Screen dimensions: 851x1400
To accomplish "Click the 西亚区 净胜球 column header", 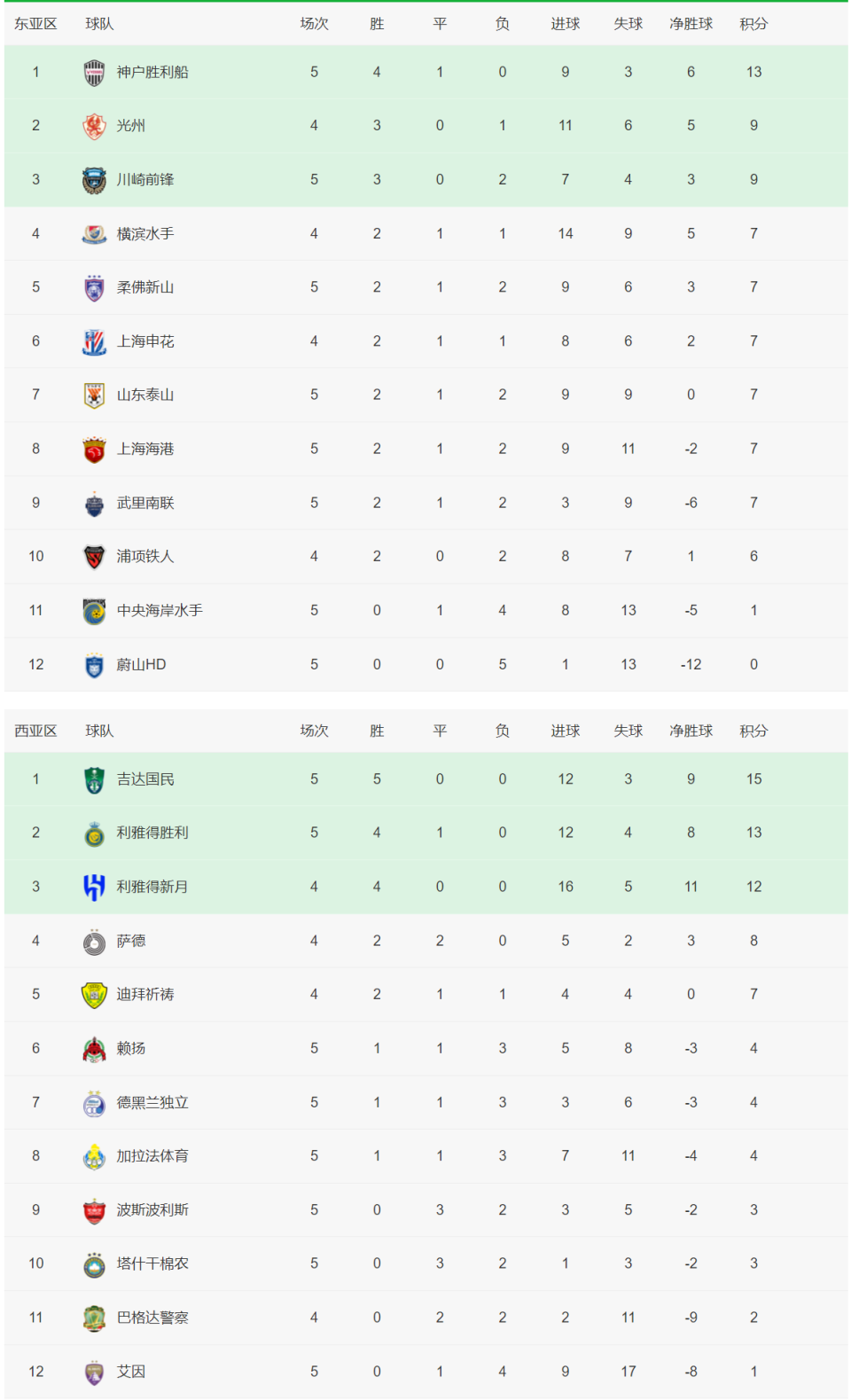I will click(691, 731).
